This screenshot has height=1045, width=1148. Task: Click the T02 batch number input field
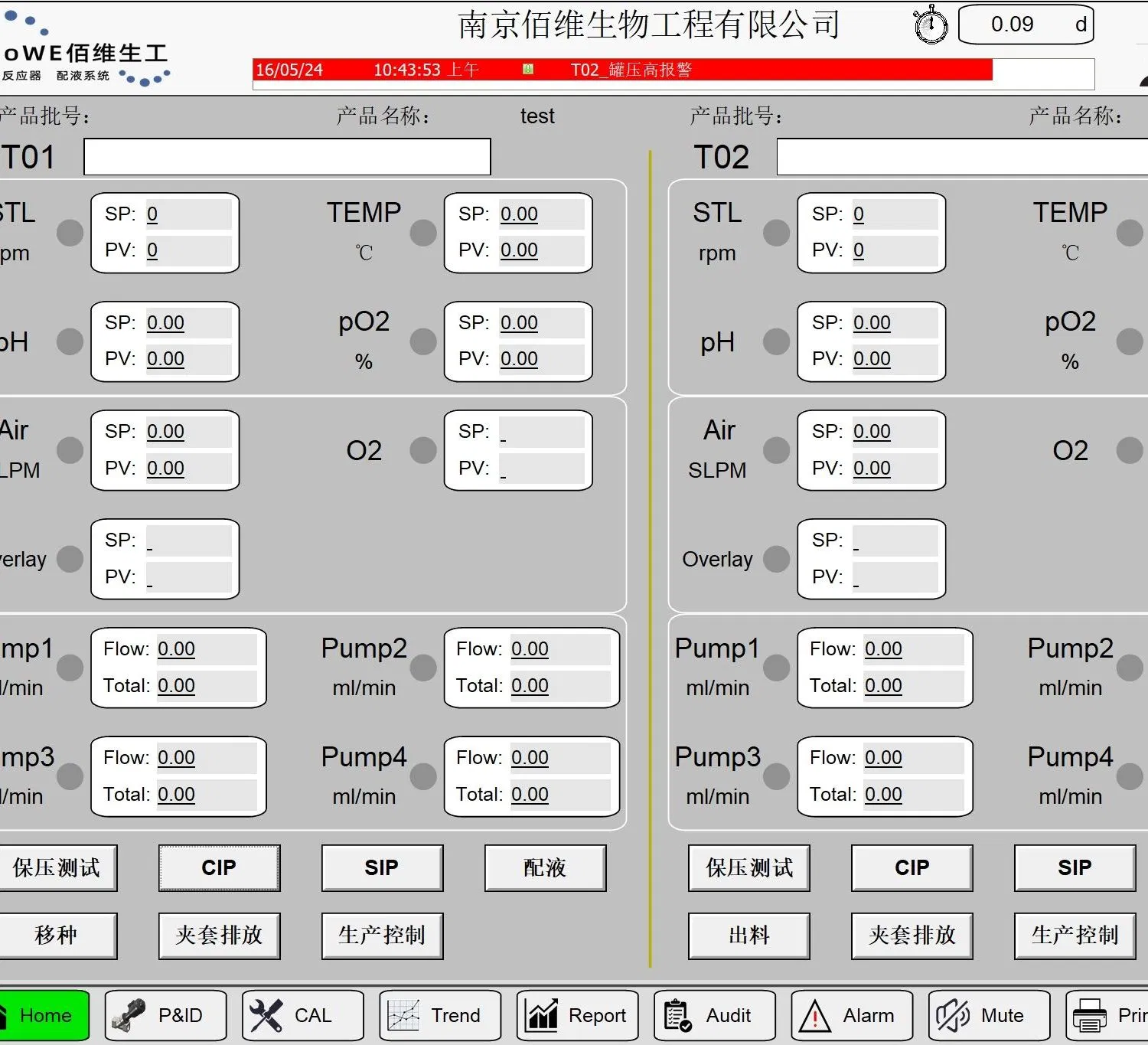tap(962, 157)
